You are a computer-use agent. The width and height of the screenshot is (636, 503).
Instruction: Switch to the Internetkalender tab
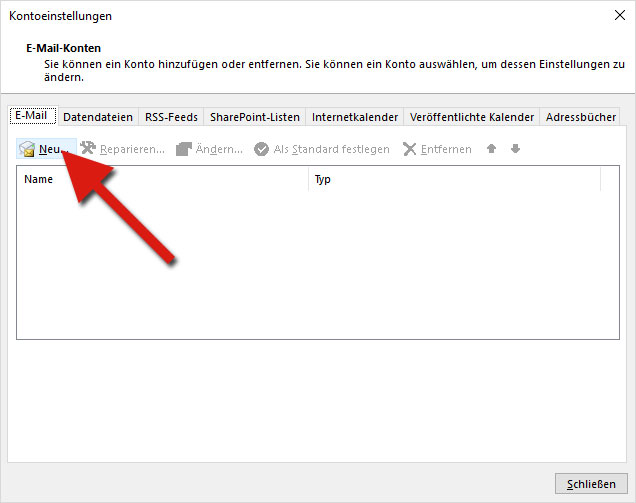click(355, 117)
